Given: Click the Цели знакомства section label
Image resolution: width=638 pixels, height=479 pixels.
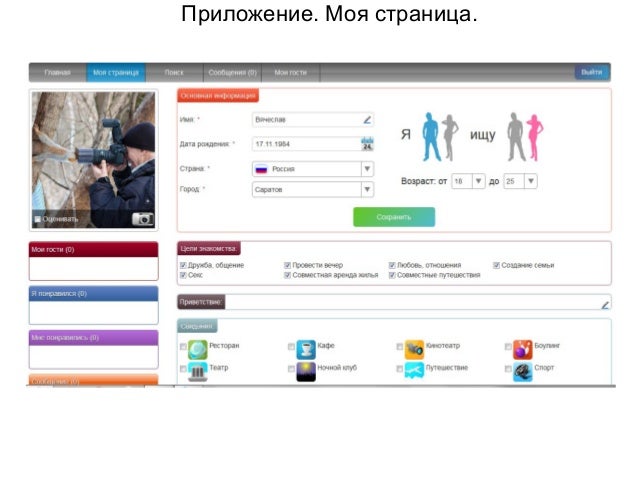Looking at the screenshot, I should 209,248.
